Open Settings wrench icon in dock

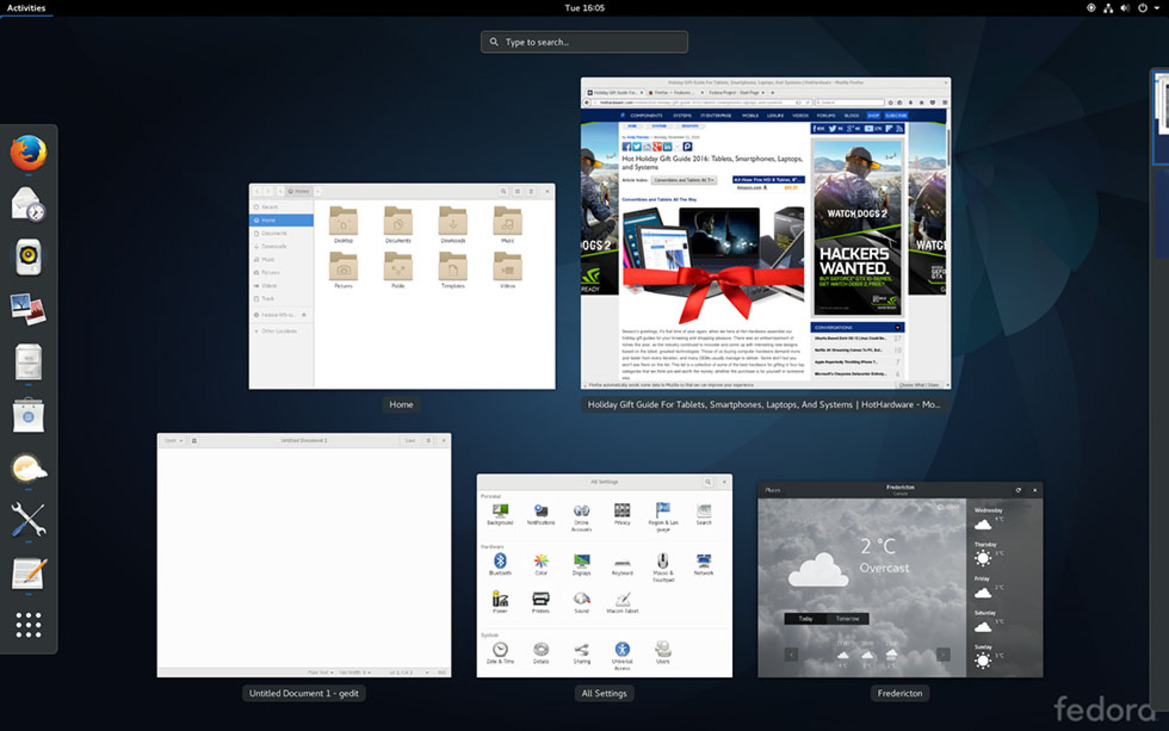28,520
